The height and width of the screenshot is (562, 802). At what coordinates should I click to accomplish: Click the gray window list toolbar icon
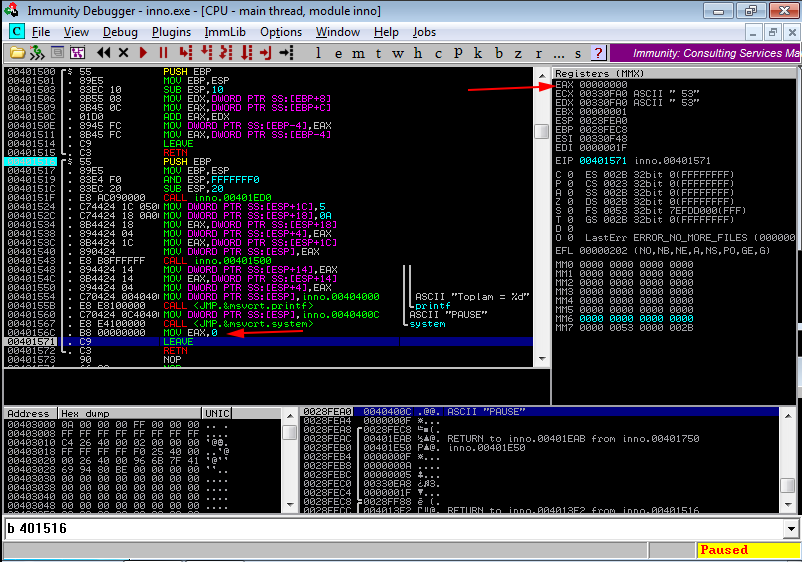click(57, 53)
